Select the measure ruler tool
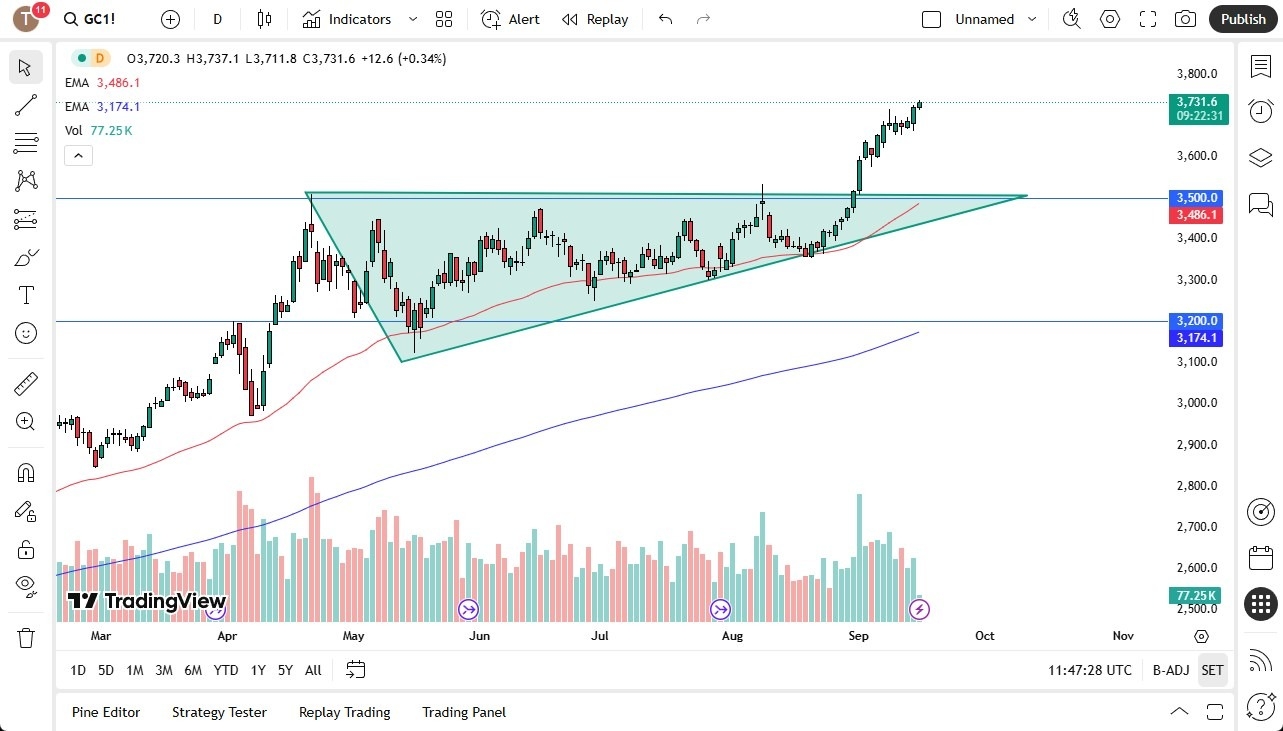The image size is (1283, 731). [26, 383]
